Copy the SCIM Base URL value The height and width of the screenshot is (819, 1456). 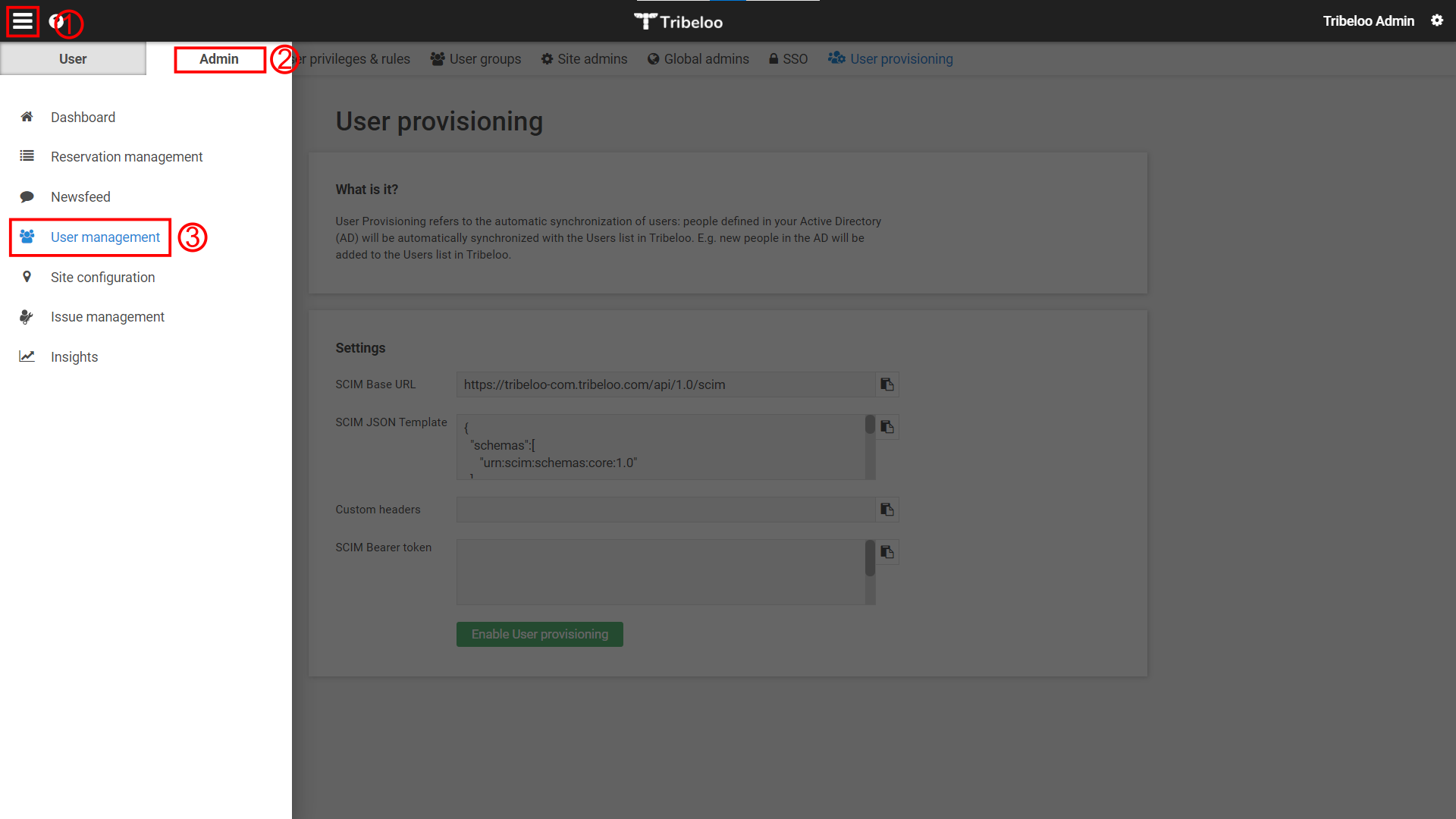click(x=887, y=384)
